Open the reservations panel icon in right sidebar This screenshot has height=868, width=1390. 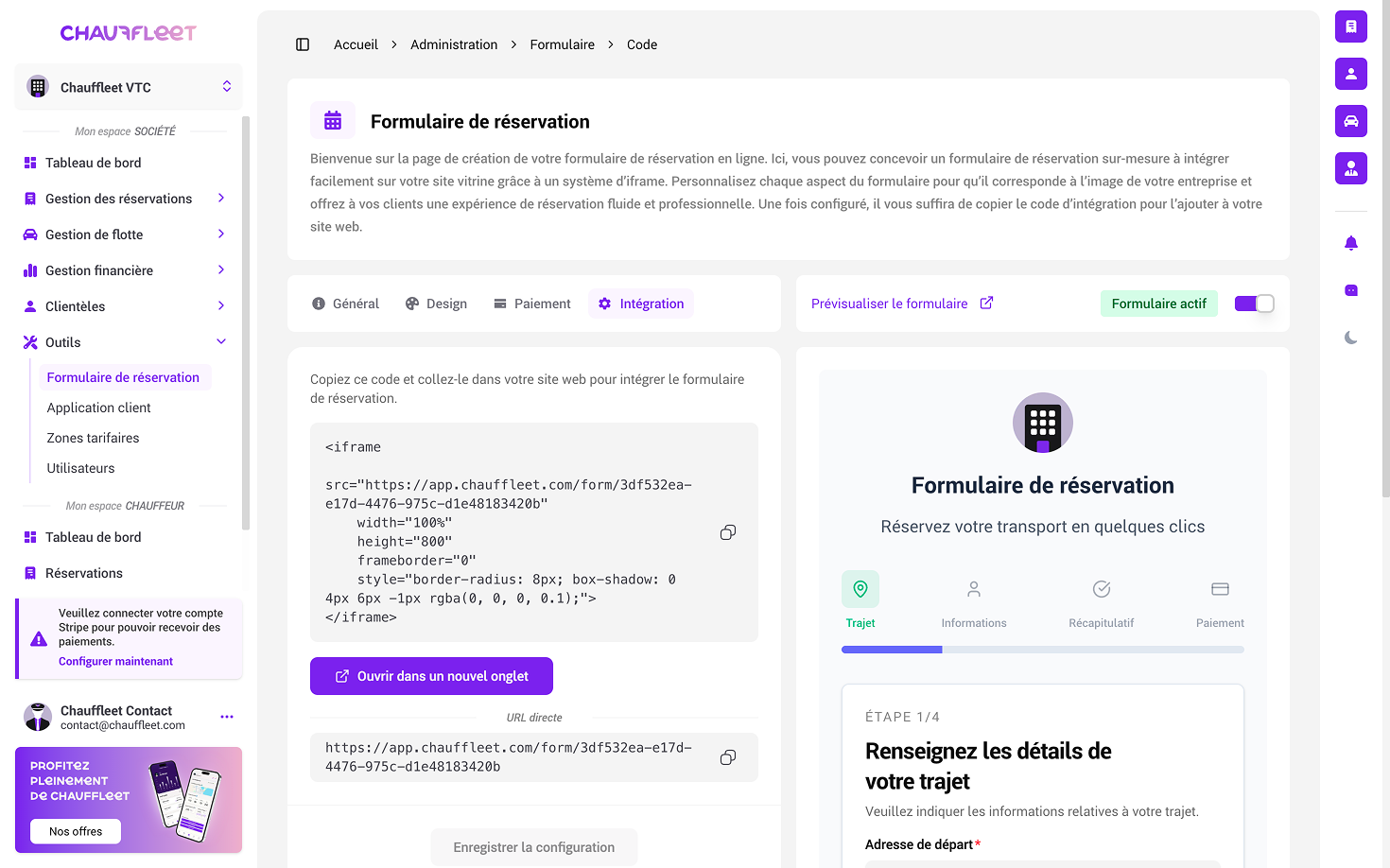1350,26
